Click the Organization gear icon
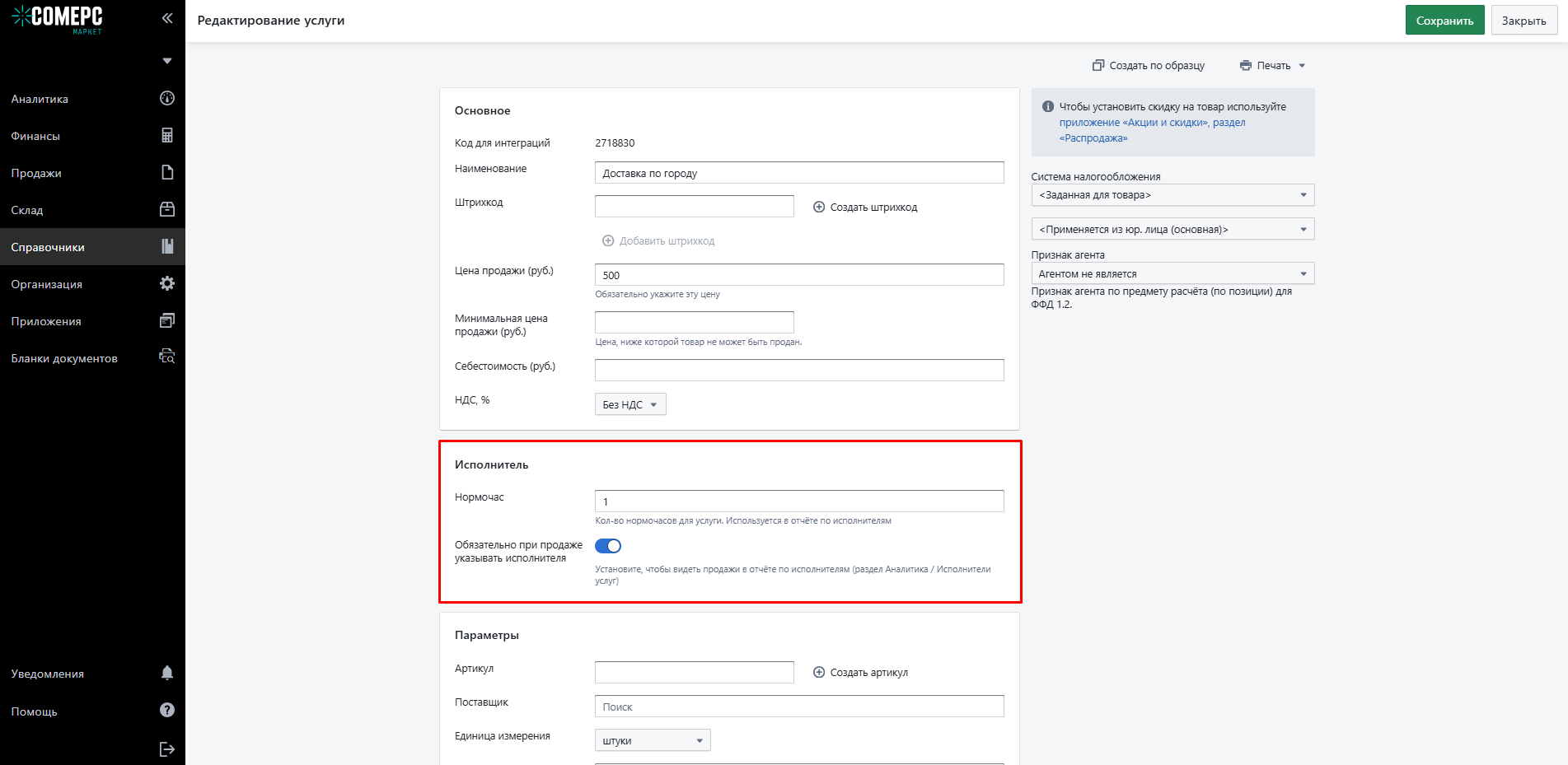The image size is (1568, 765). [x=167, y=284]
